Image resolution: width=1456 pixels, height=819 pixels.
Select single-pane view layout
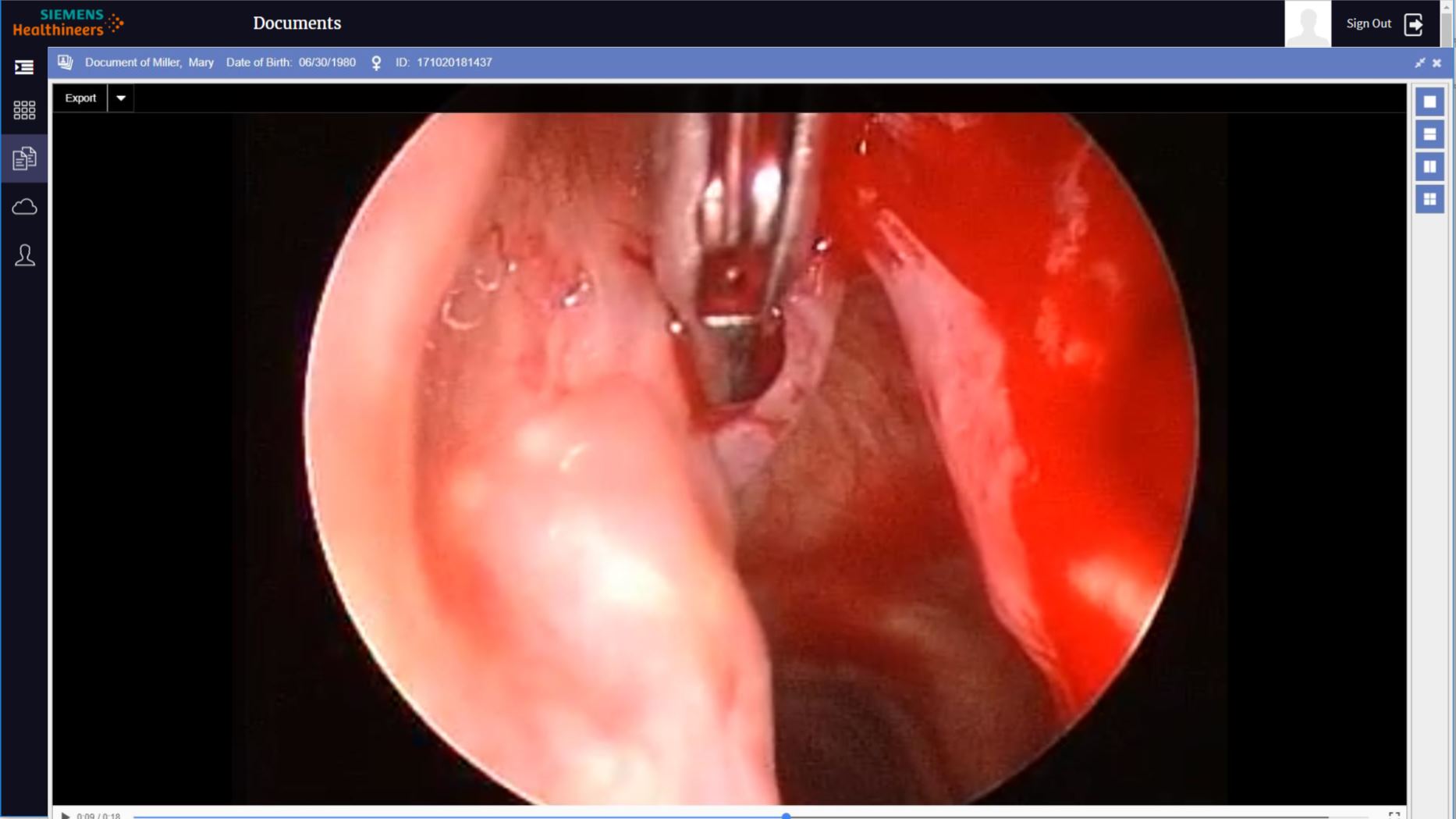[x=1429, y=102]
